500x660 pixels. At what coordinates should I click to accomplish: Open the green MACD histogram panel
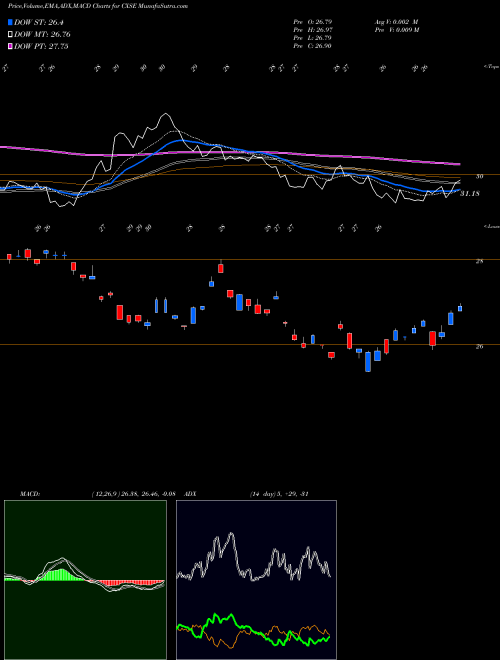[85, 580]
